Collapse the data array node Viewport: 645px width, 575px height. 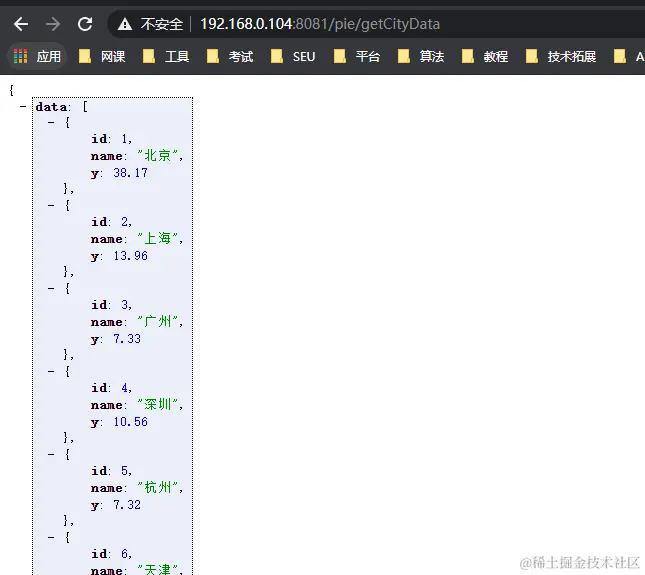pos(23,107)
